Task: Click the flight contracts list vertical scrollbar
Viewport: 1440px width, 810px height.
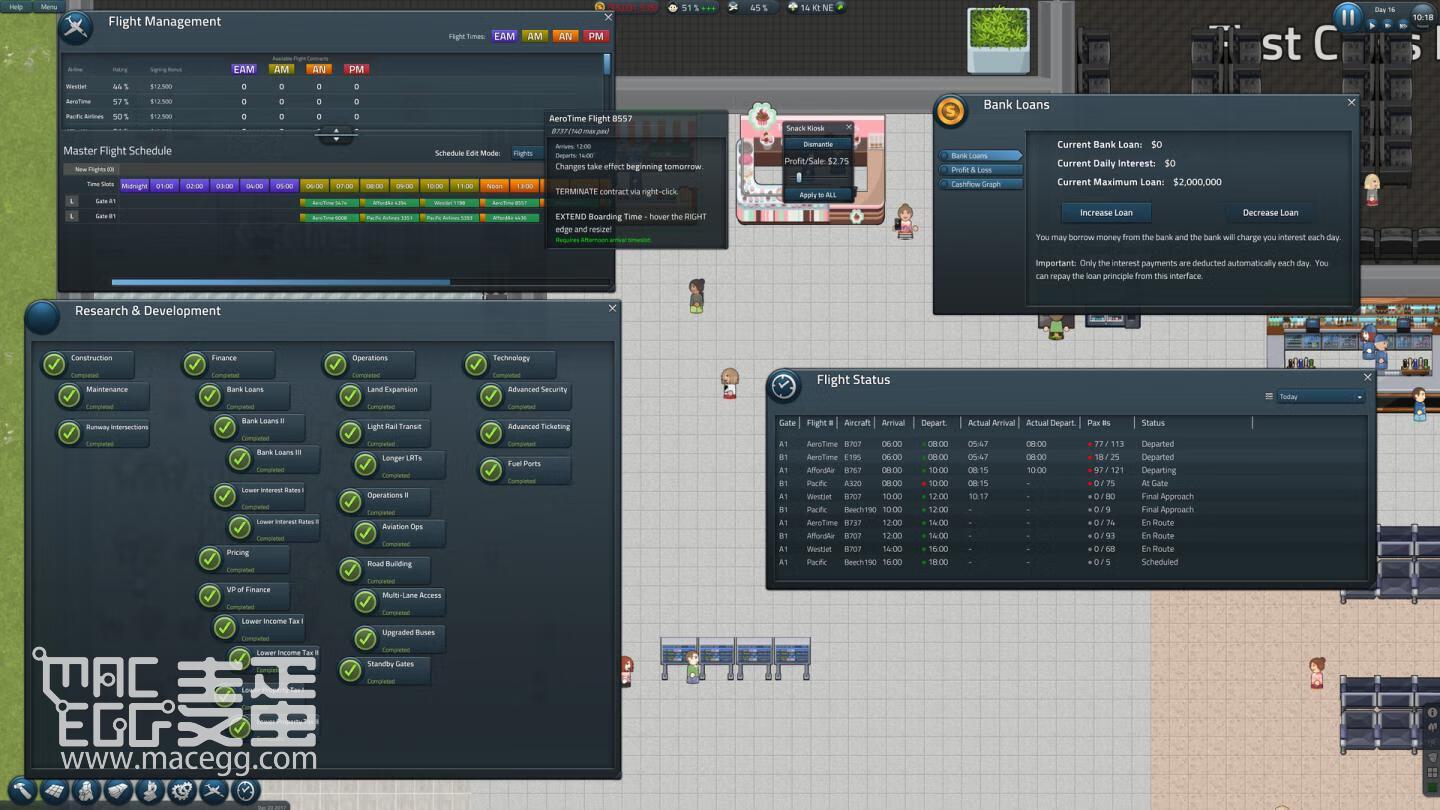Action: pyautogui.click(x=606, y=65)
